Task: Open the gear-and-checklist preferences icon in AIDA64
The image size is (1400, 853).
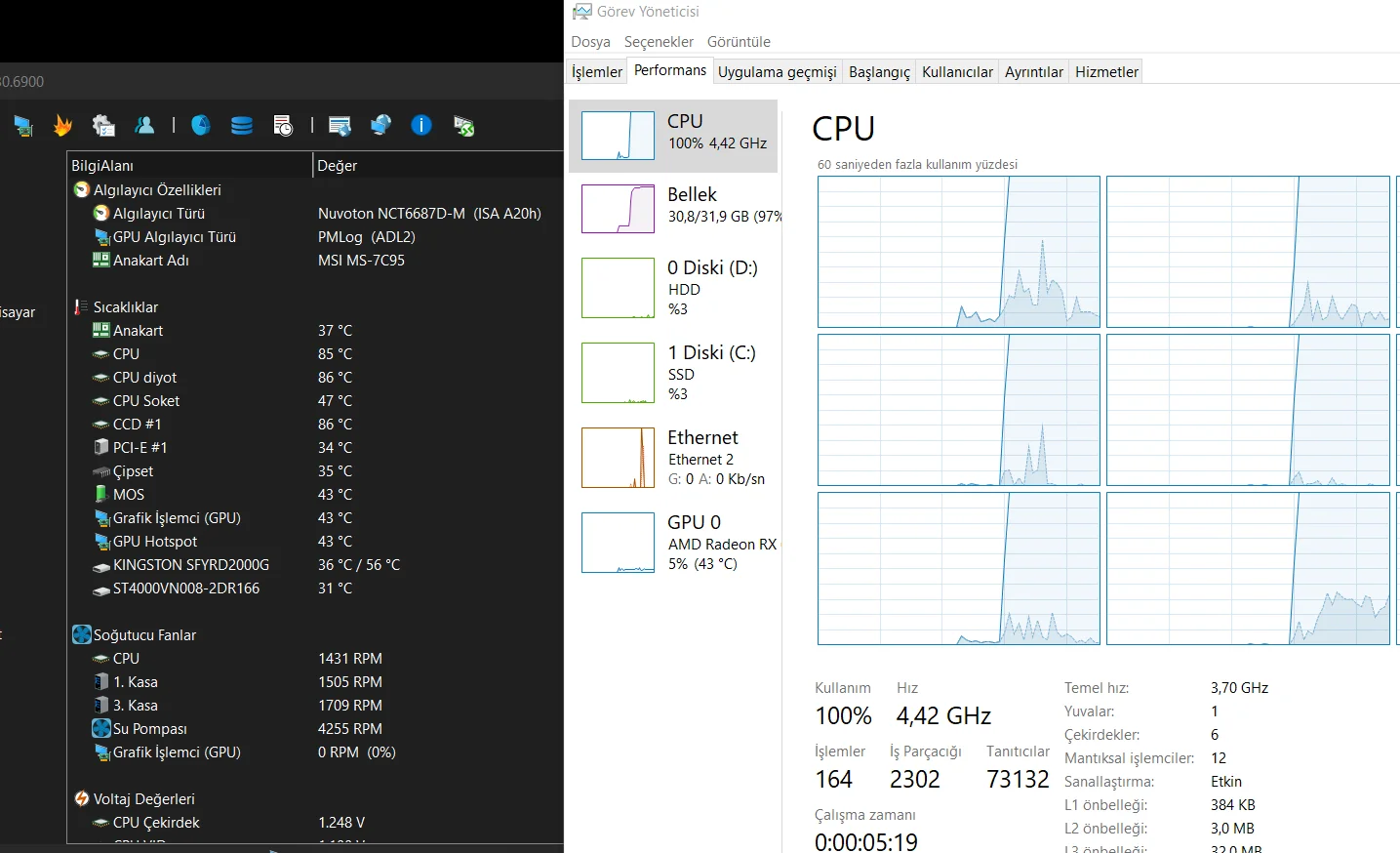Action: 103,126
